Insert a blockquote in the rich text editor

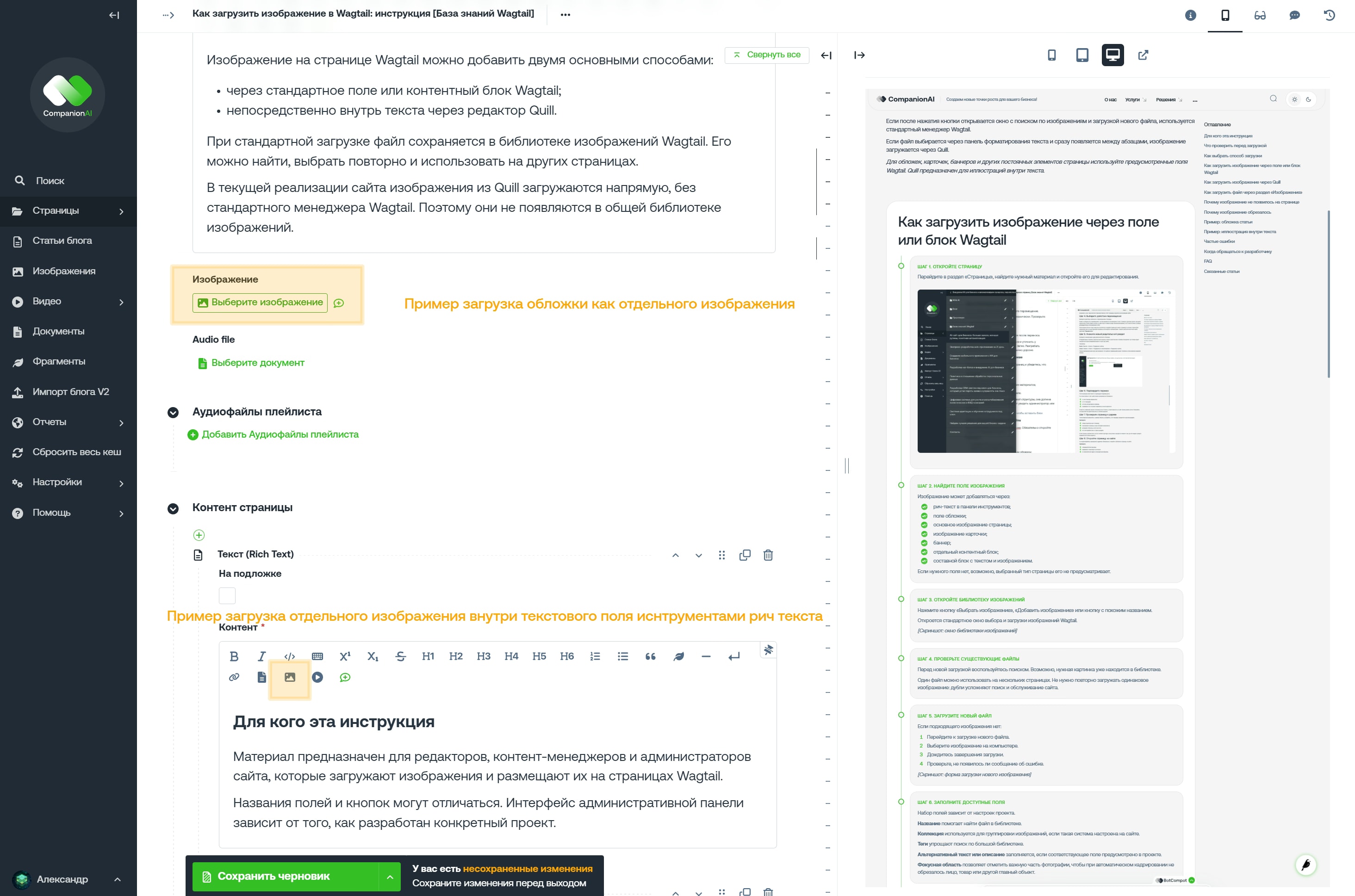pos(651,656)
